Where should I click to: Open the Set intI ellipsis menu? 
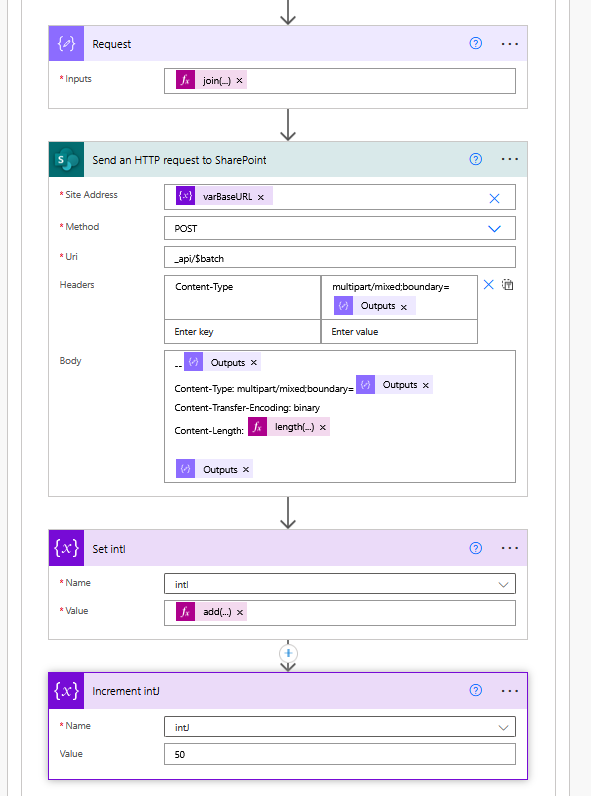click(x=509, y=548)
